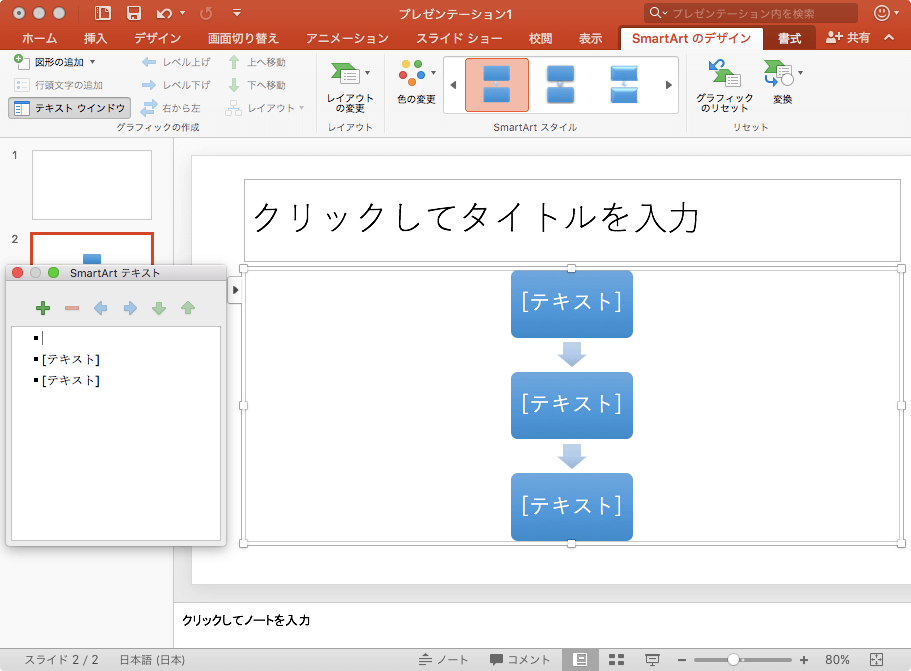Image resolution: width=911 pixels, height=671 pixels.
Task: Show previous SmartArt styles with left arrow
Action: point(453,85)
